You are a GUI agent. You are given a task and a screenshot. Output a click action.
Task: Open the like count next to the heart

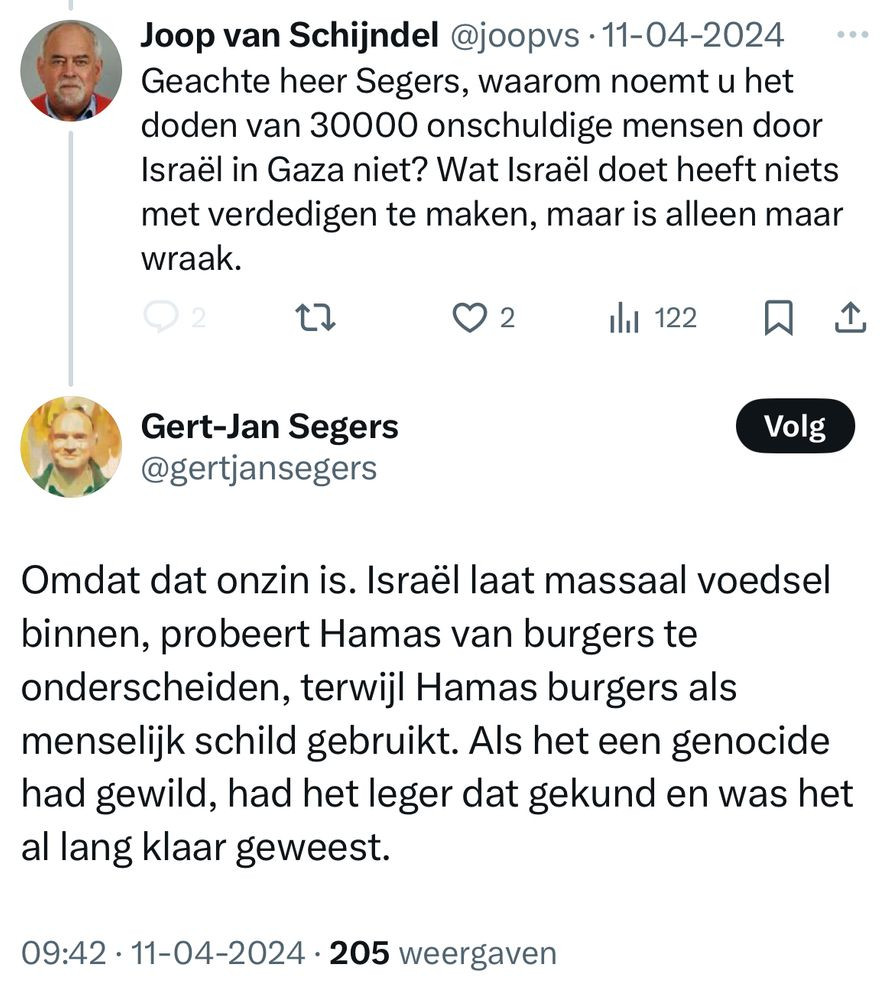pyautogui.click(x=507, y=318)
